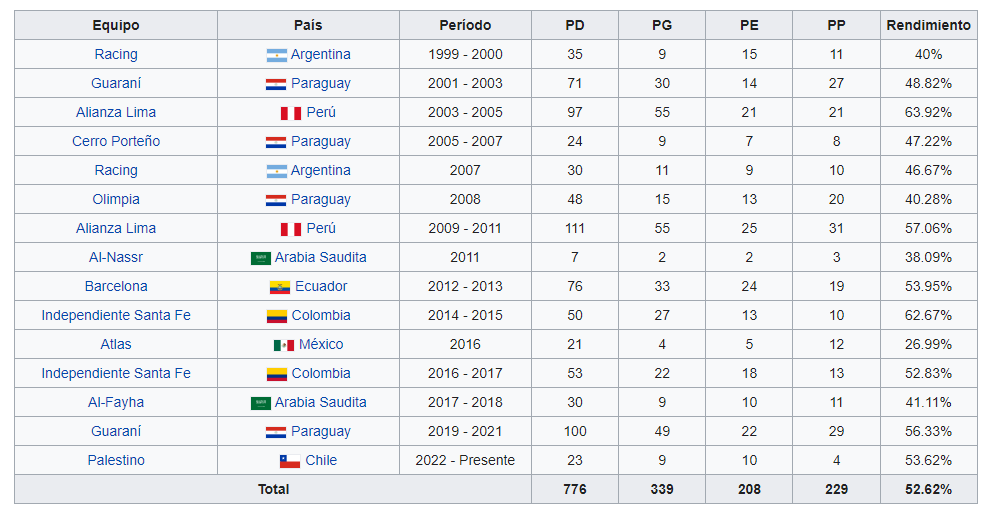Click Saudi Arabia flag in Al-Fayha row

point(261,403)
